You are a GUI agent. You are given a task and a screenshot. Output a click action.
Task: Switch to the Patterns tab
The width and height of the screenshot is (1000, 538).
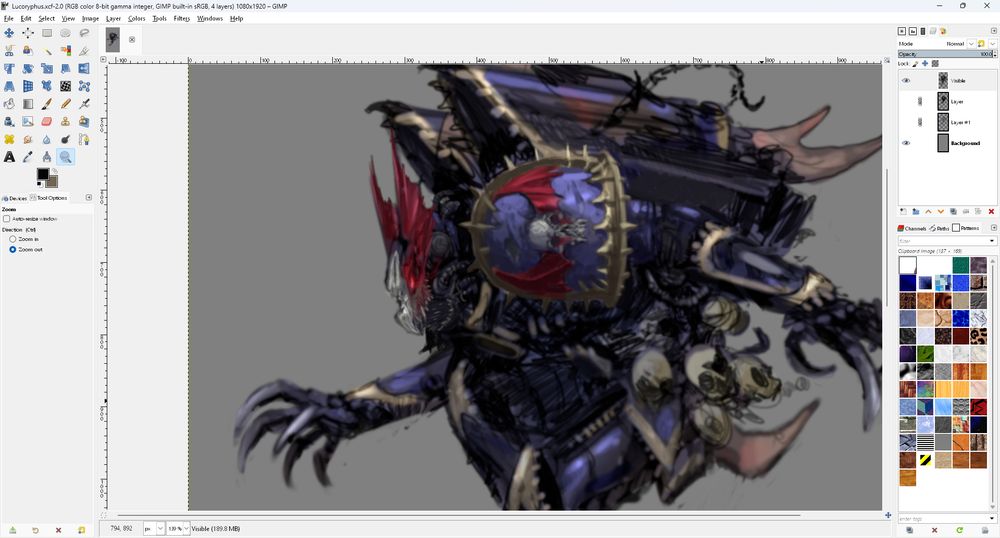[x=969, y=229]
